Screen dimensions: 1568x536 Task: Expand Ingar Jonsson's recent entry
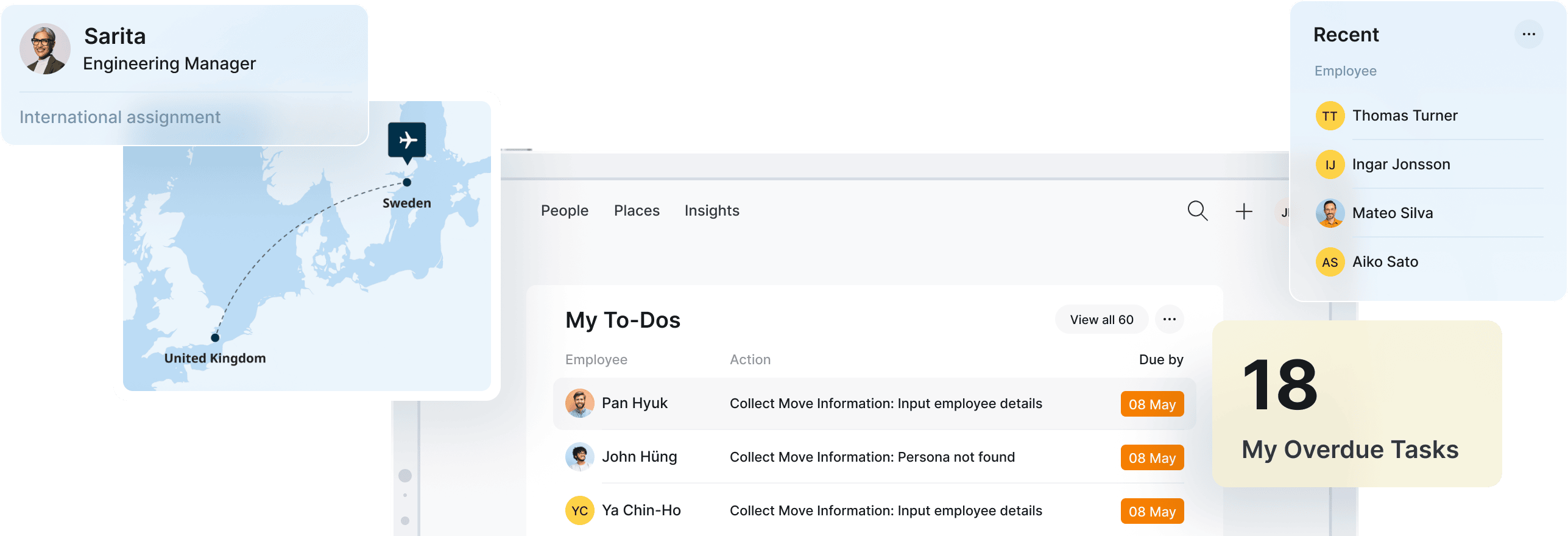1400,164
